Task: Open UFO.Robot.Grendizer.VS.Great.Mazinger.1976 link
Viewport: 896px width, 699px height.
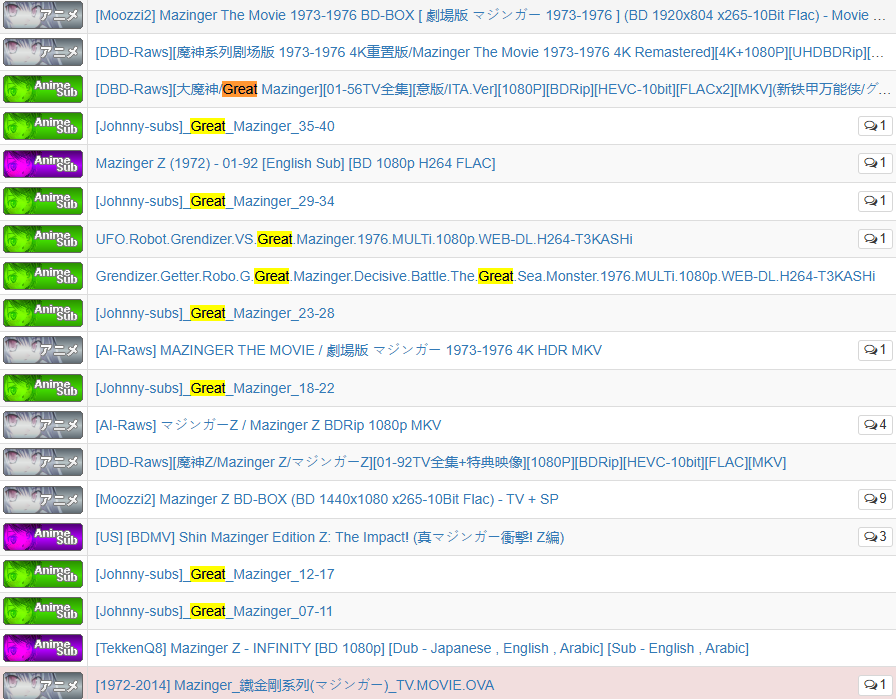Action: [x=364, y=239]
